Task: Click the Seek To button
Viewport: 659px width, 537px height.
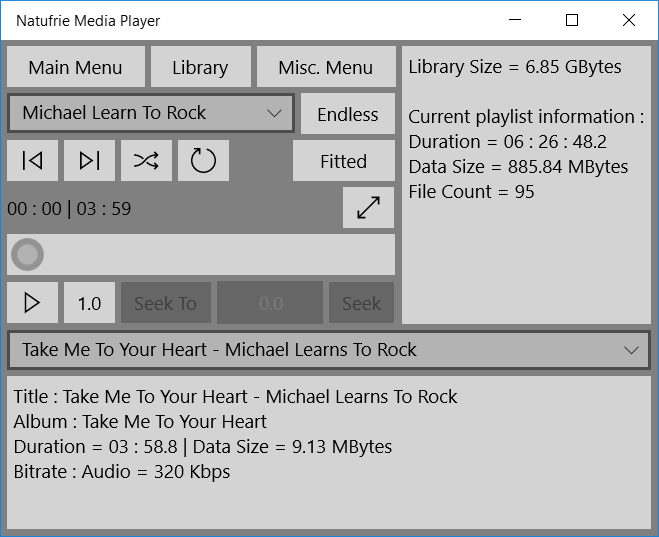Action: [166, 303]
